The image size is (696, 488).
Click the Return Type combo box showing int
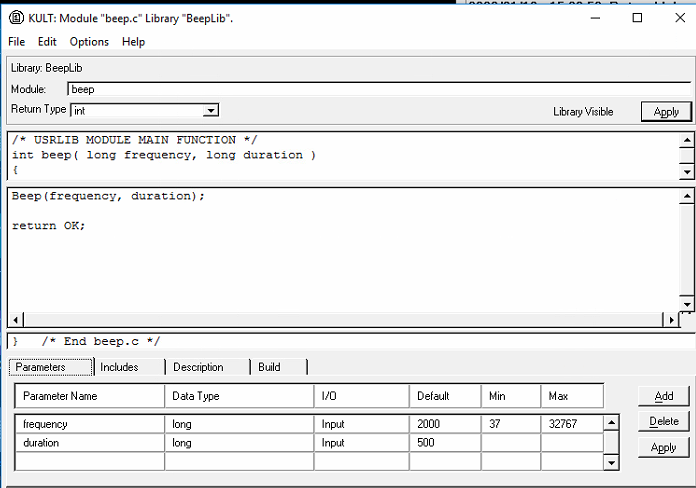(x=145, y=111)
